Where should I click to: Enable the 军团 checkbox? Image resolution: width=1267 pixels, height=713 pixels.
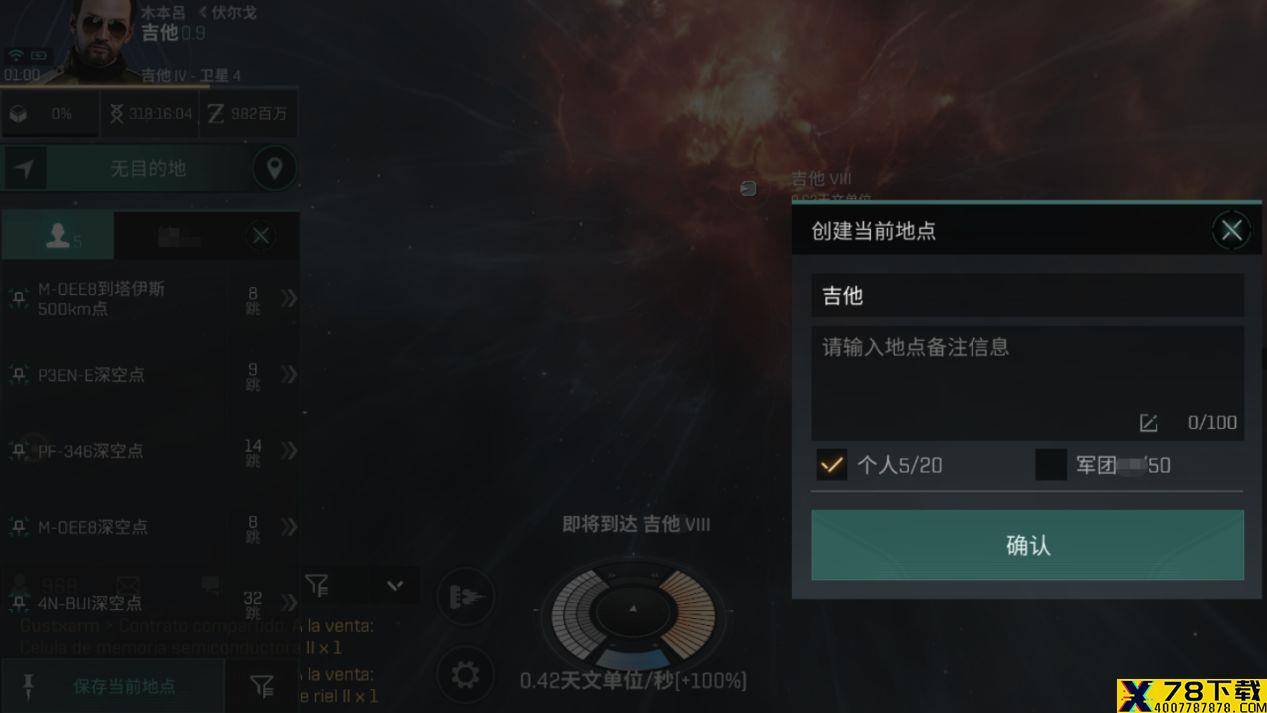(x=1050, y=464)
